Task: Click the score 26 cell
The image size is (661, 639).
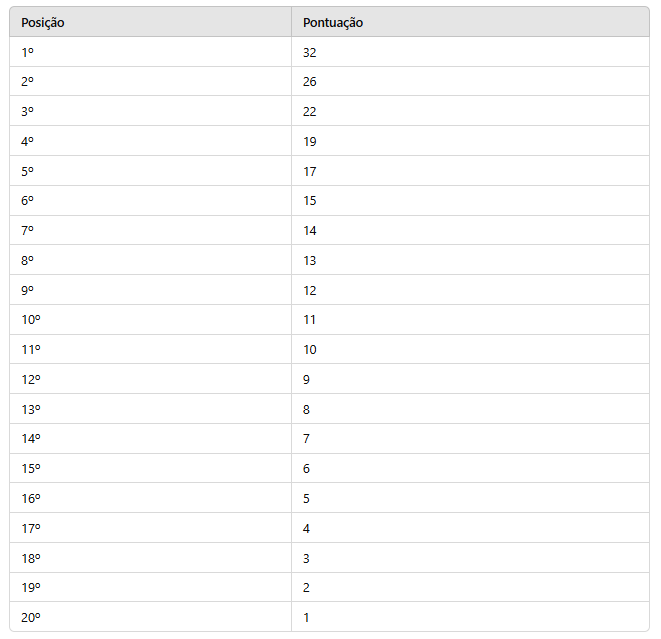Action: click(310, 82)
